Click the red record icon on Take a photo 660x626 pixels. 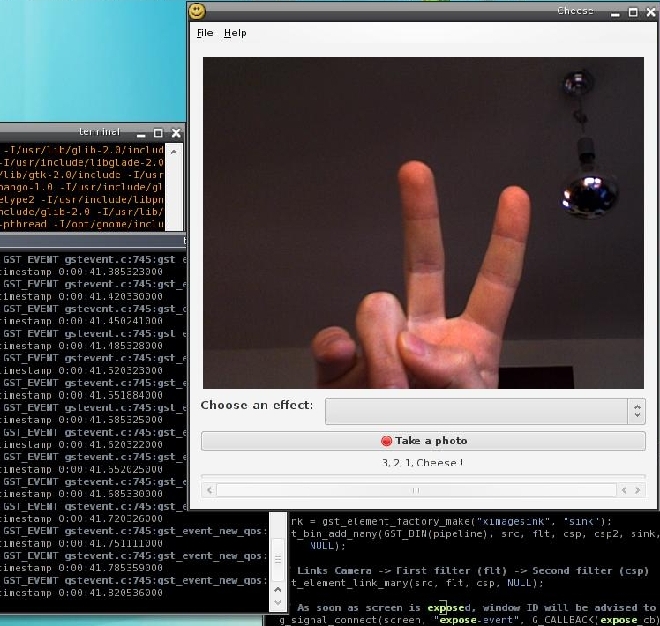click(386, 441)
